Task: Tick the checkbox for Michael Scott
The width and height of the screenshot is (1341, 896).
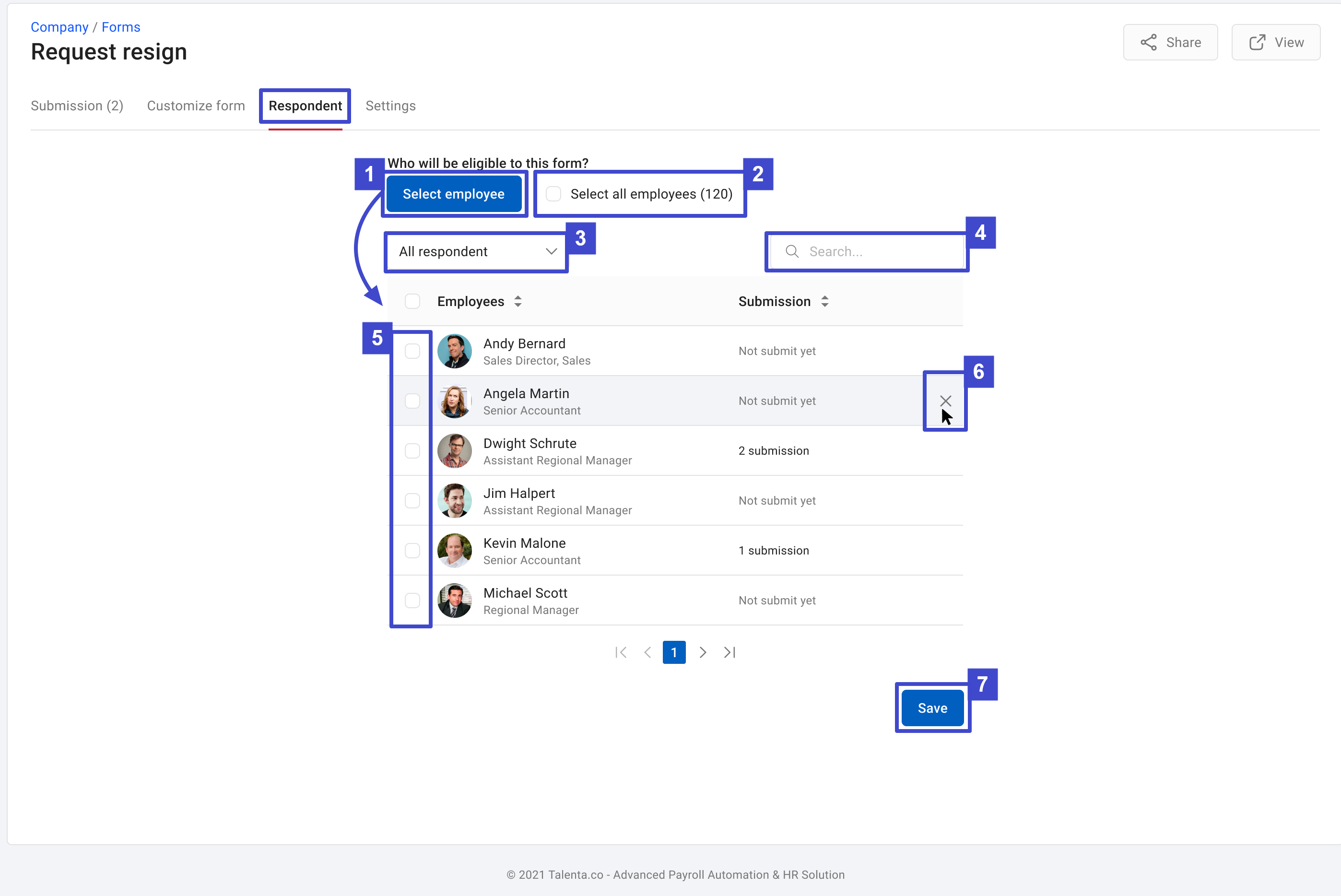Action: (412, 600)
